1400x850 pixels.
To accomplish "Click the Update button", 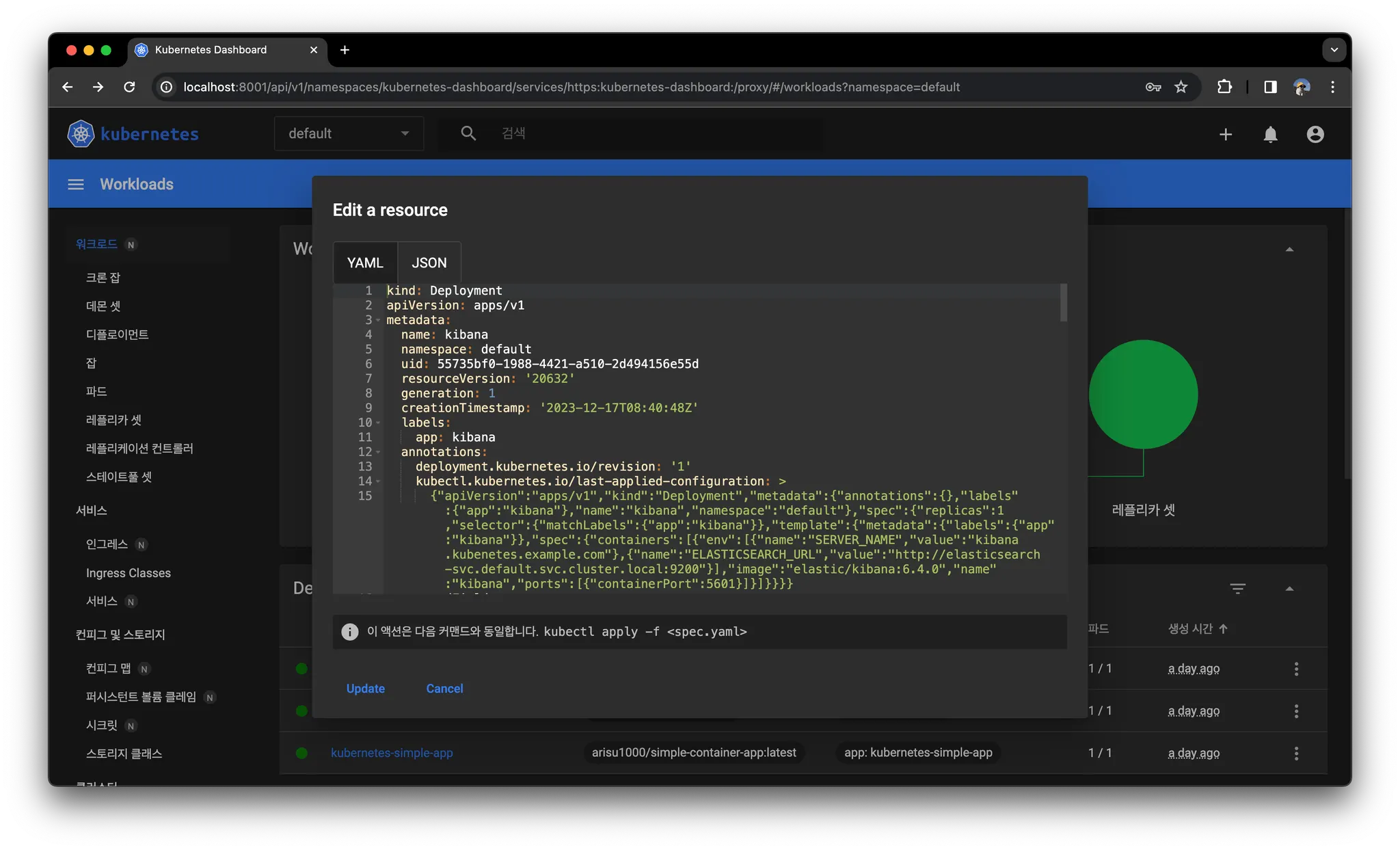I will click(365, 689).
